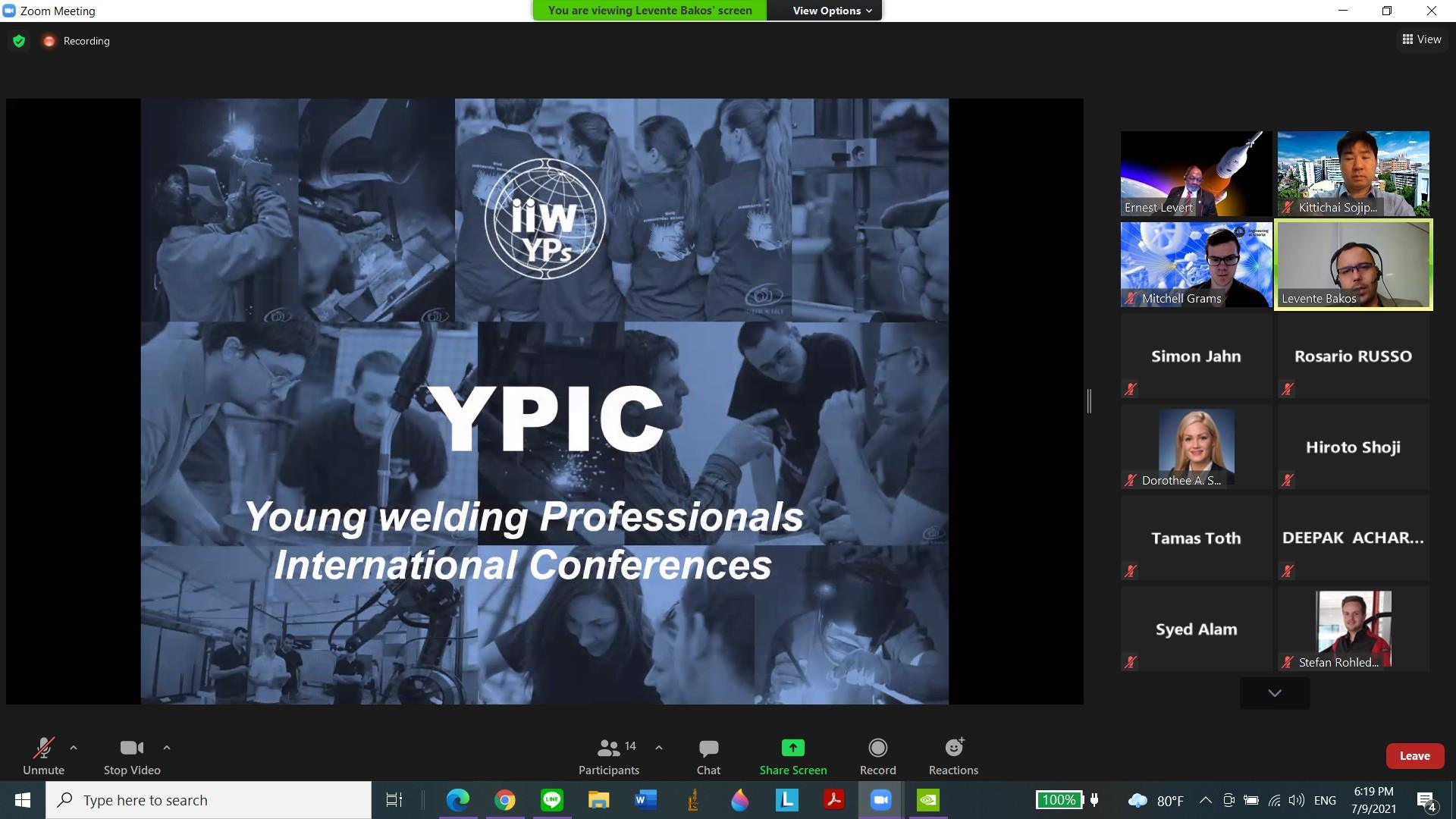
Task: Select Stefan Rohled participant tile
Action: pyautogui.click(x=1353, y=629)
